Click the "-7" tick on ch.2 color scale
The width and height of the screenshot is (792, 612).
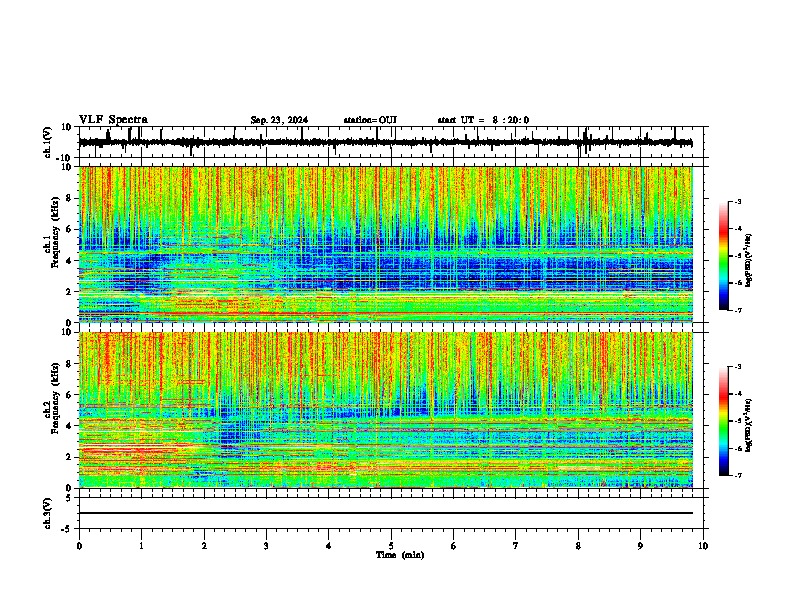[738, 476]
